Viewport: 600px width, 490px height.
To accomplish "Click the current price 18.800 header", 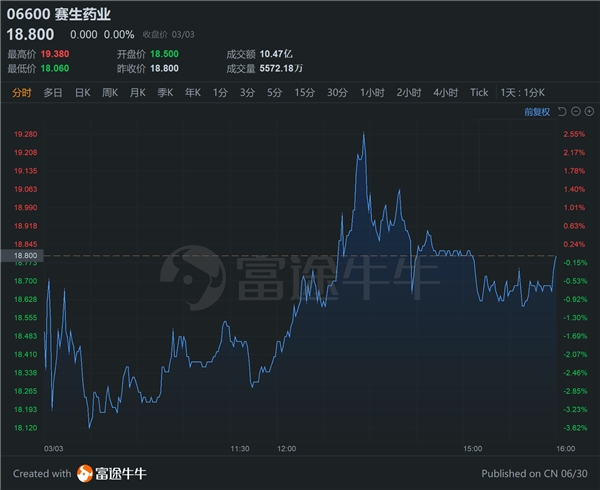I will pos(30,34).
